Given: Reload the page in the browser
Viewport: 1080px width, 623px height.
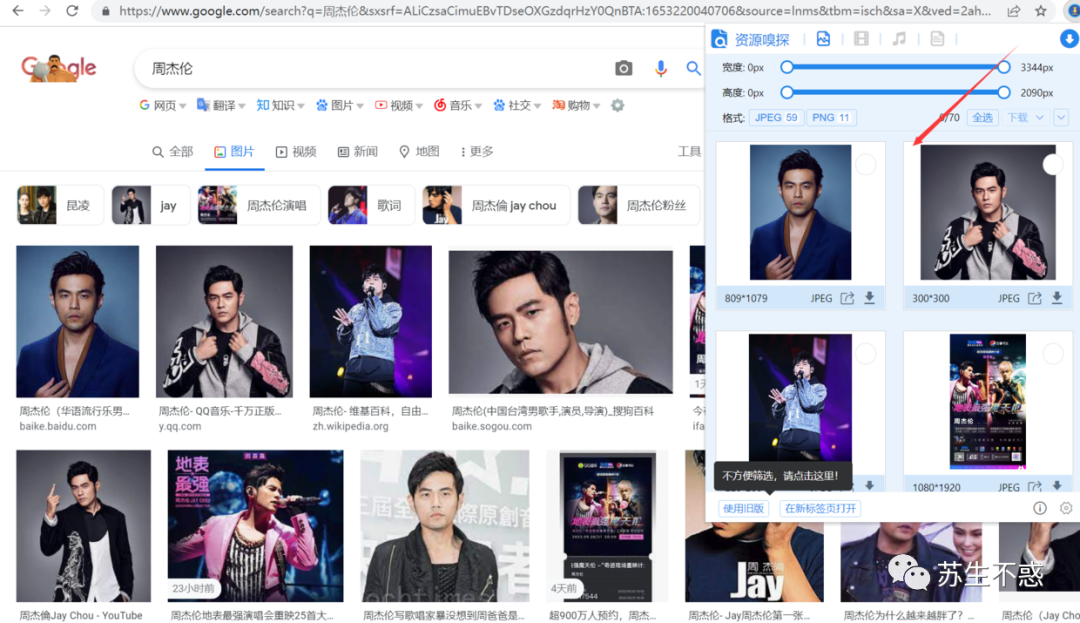Looking at the screenshot, I should [x=72, y=11].
